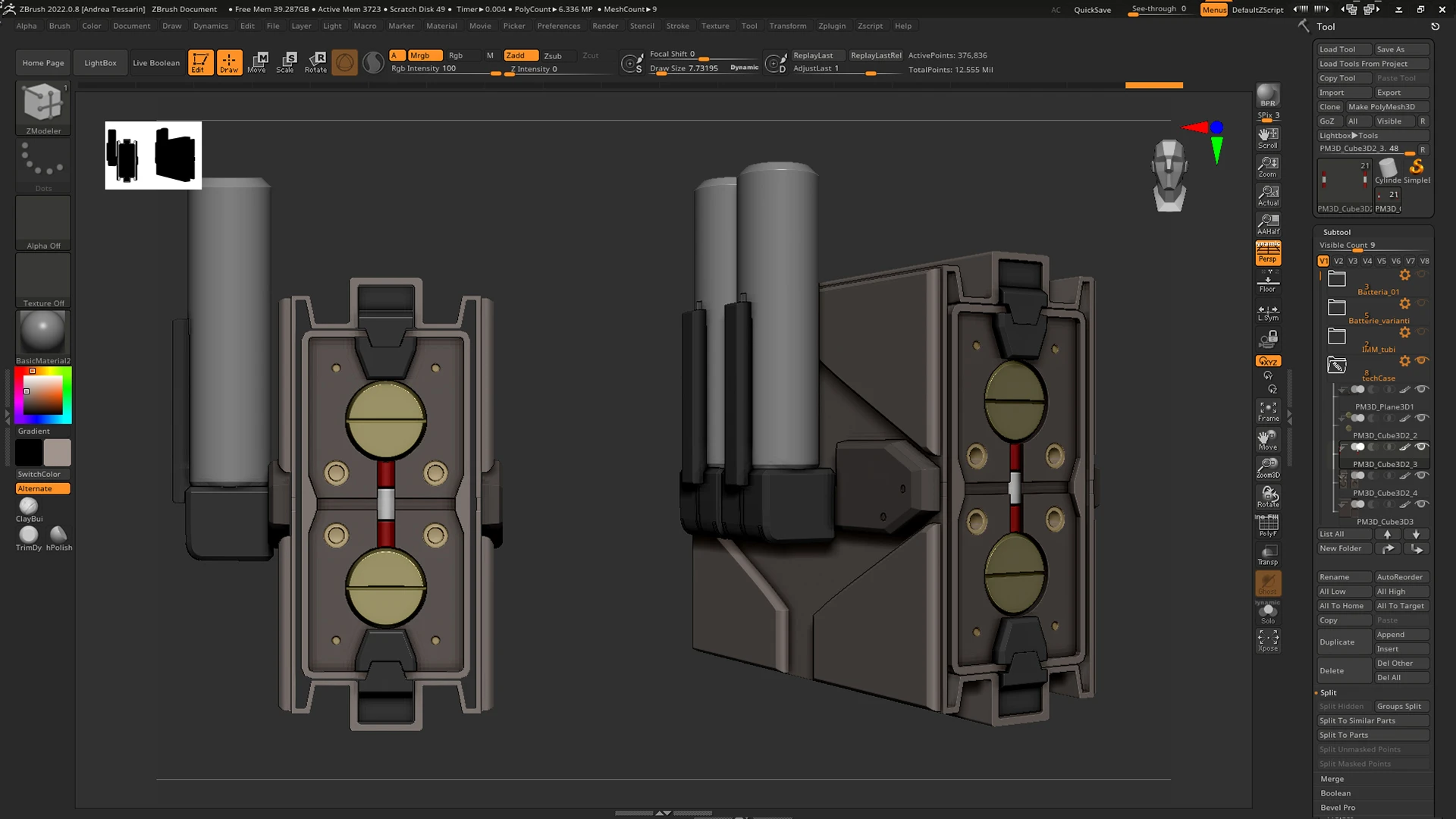The width and height of the screenshot is (1456, 819).
Task: Expand the Batteria_01 folder
Action: 1337,278
